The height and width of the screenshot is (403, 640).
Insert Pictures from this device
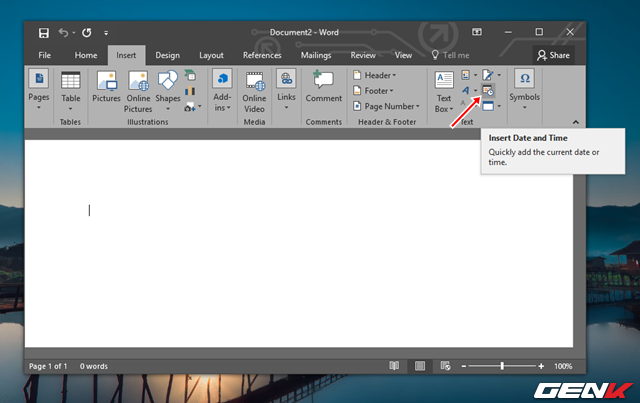(106, 87)
